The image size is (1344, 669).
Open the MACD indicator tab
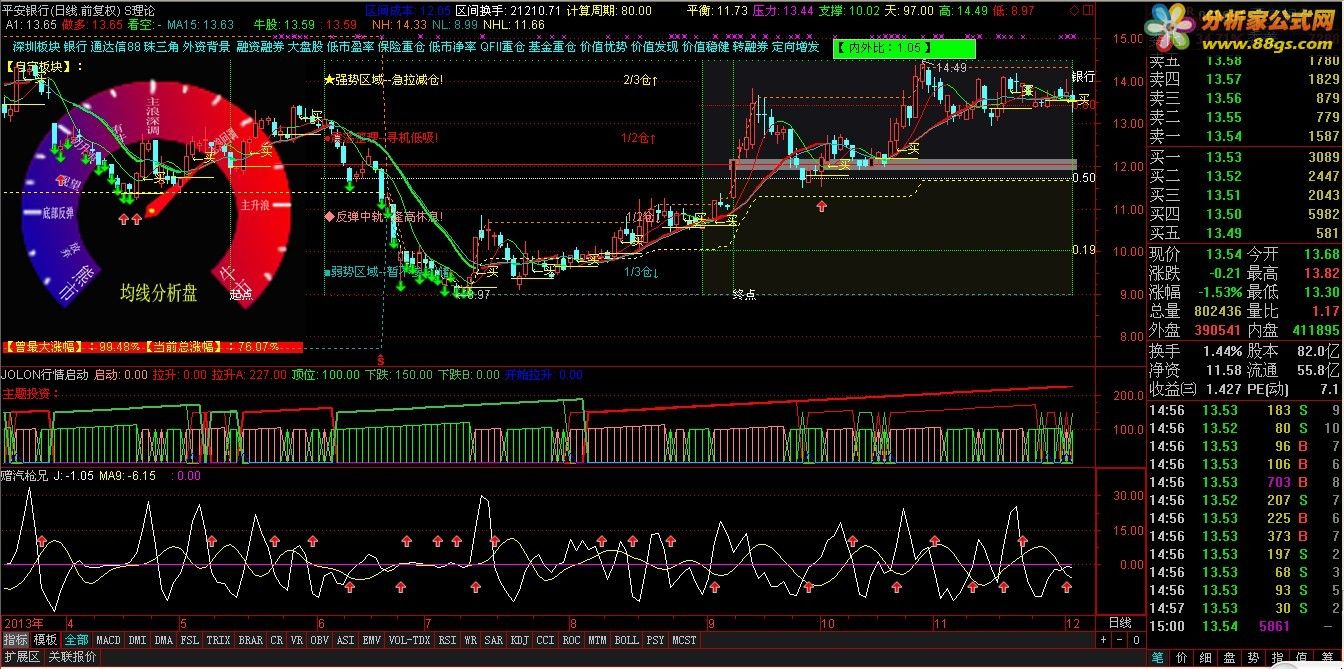[x=108, y=640]
